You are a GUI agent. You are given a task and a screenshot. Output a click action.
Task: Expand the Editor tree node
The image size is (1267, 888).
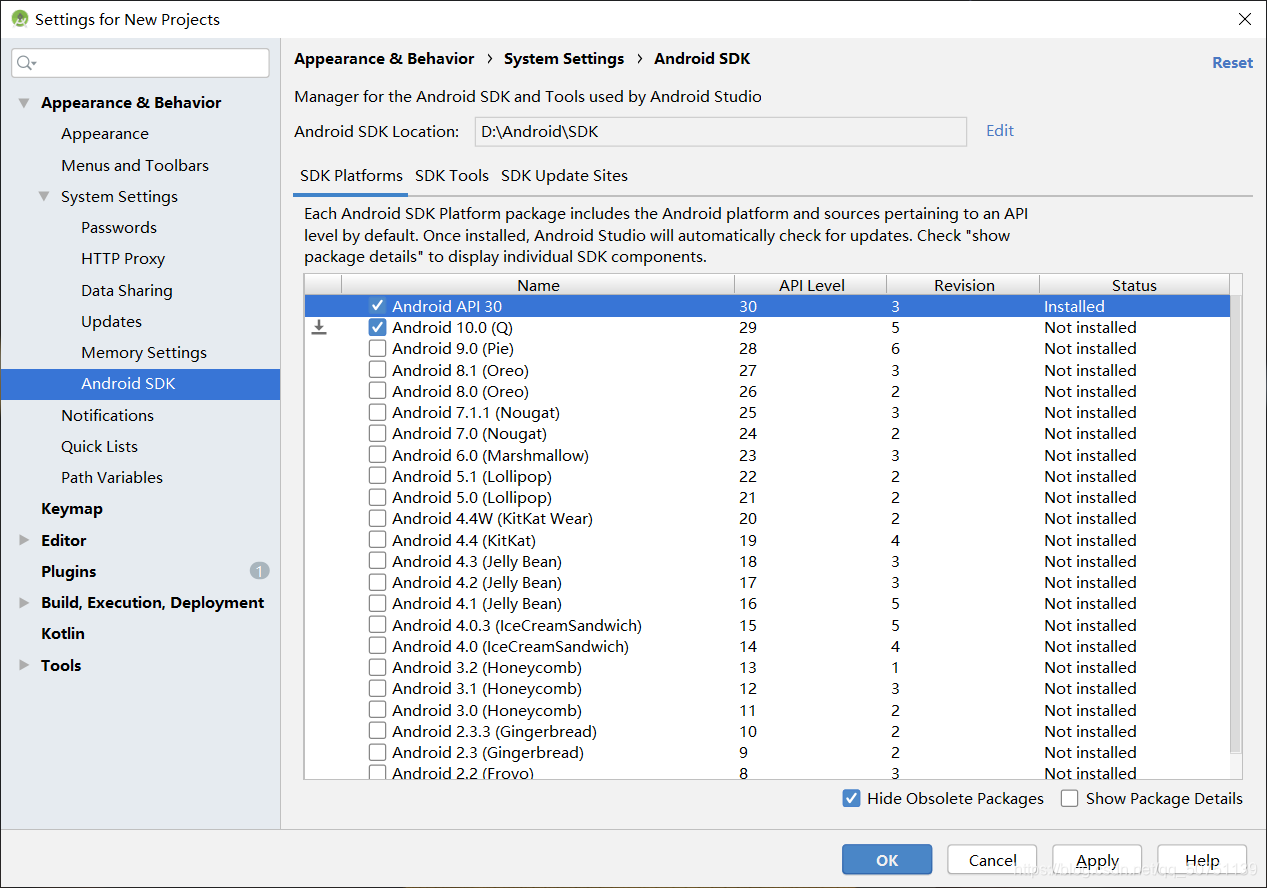pyautogui.click(x=24, y=540)
